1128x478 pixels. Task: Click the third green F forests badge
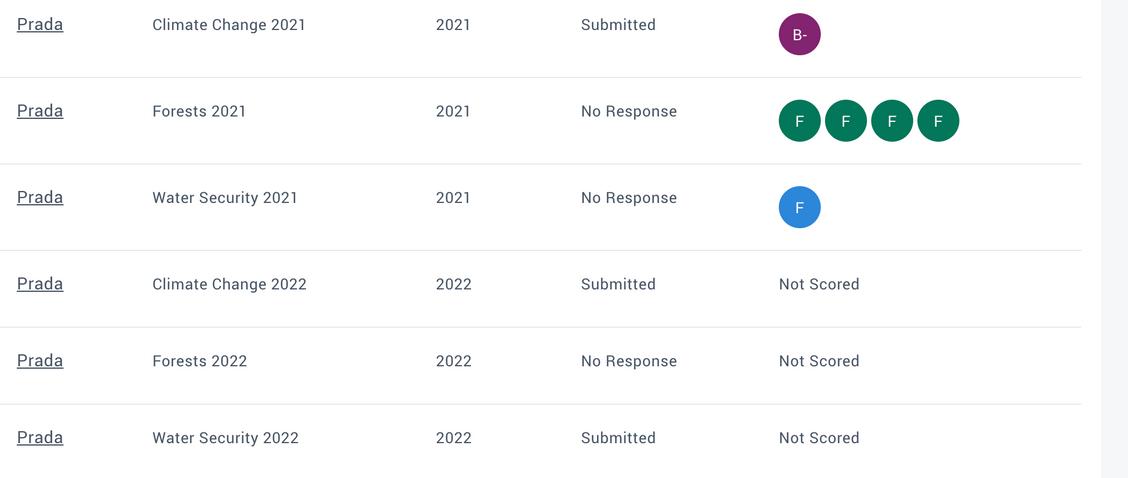891,121
